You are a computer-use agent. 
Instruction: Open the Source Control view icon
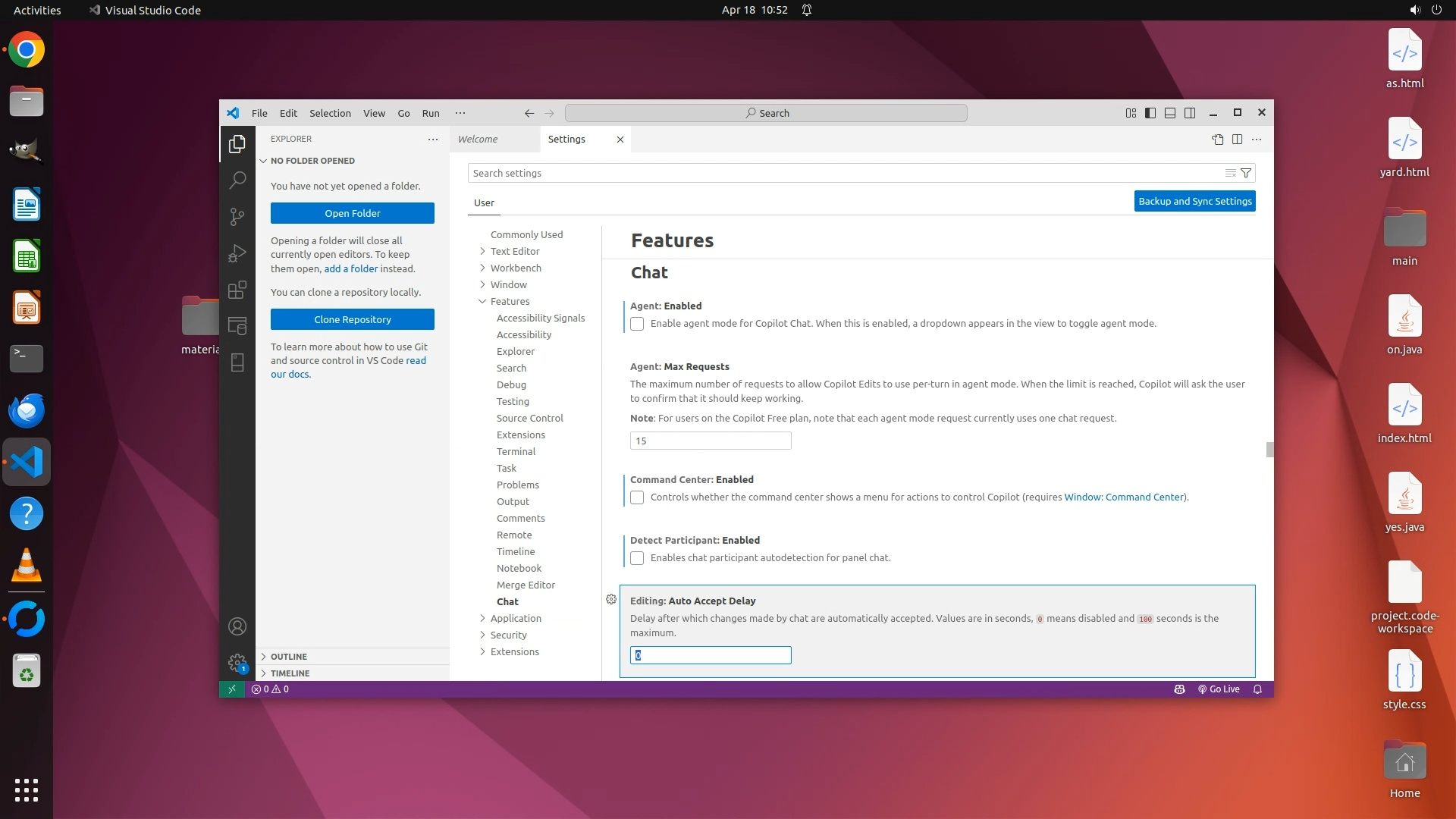pyautogui.click(x=237, y=216)
